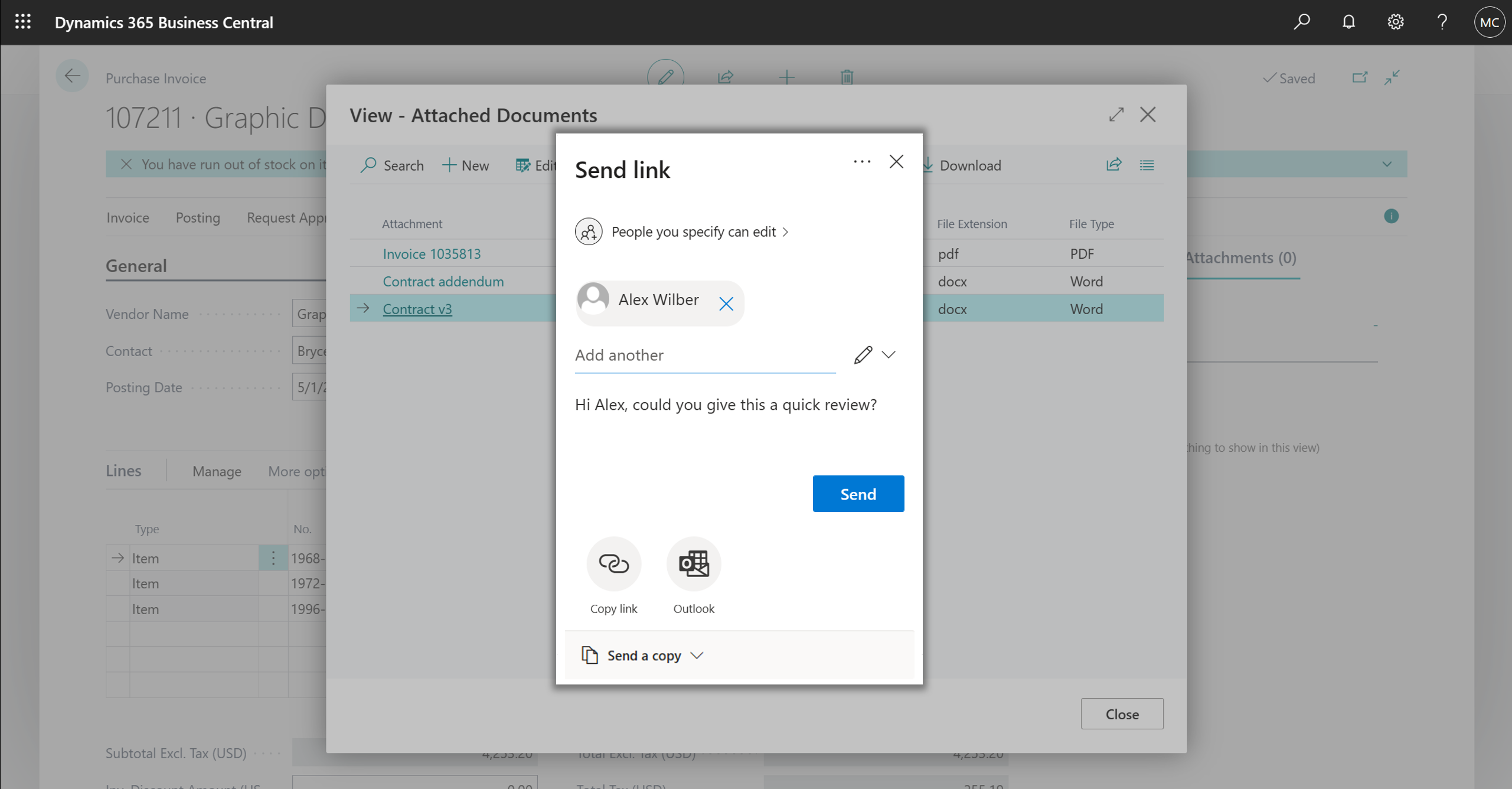Screen dimensions: 1512x789
Task: Click the New attachment icon
Action: [465, 166]
